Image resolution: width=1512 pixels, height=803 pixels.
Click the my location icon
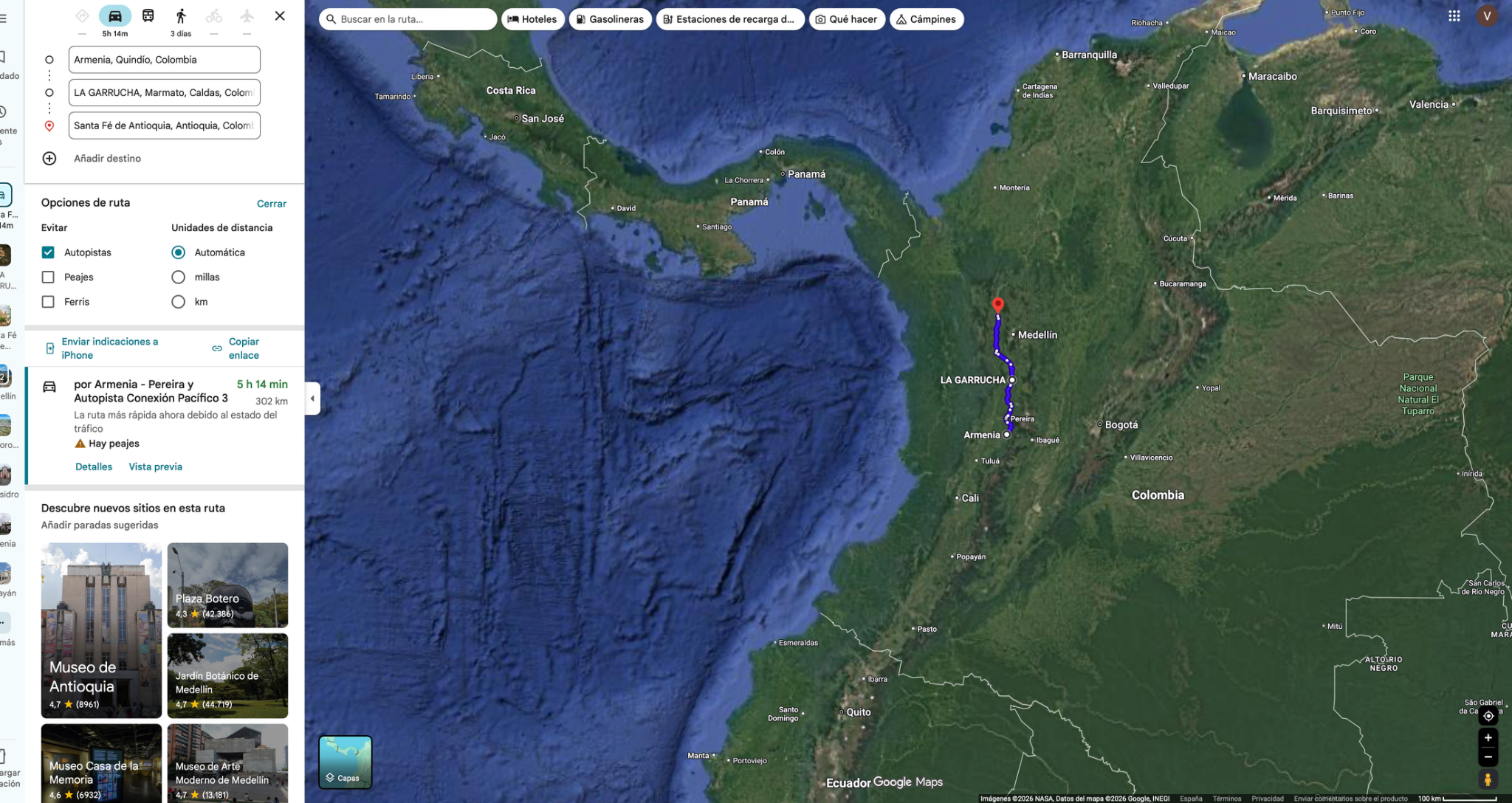pos(1488,716)
